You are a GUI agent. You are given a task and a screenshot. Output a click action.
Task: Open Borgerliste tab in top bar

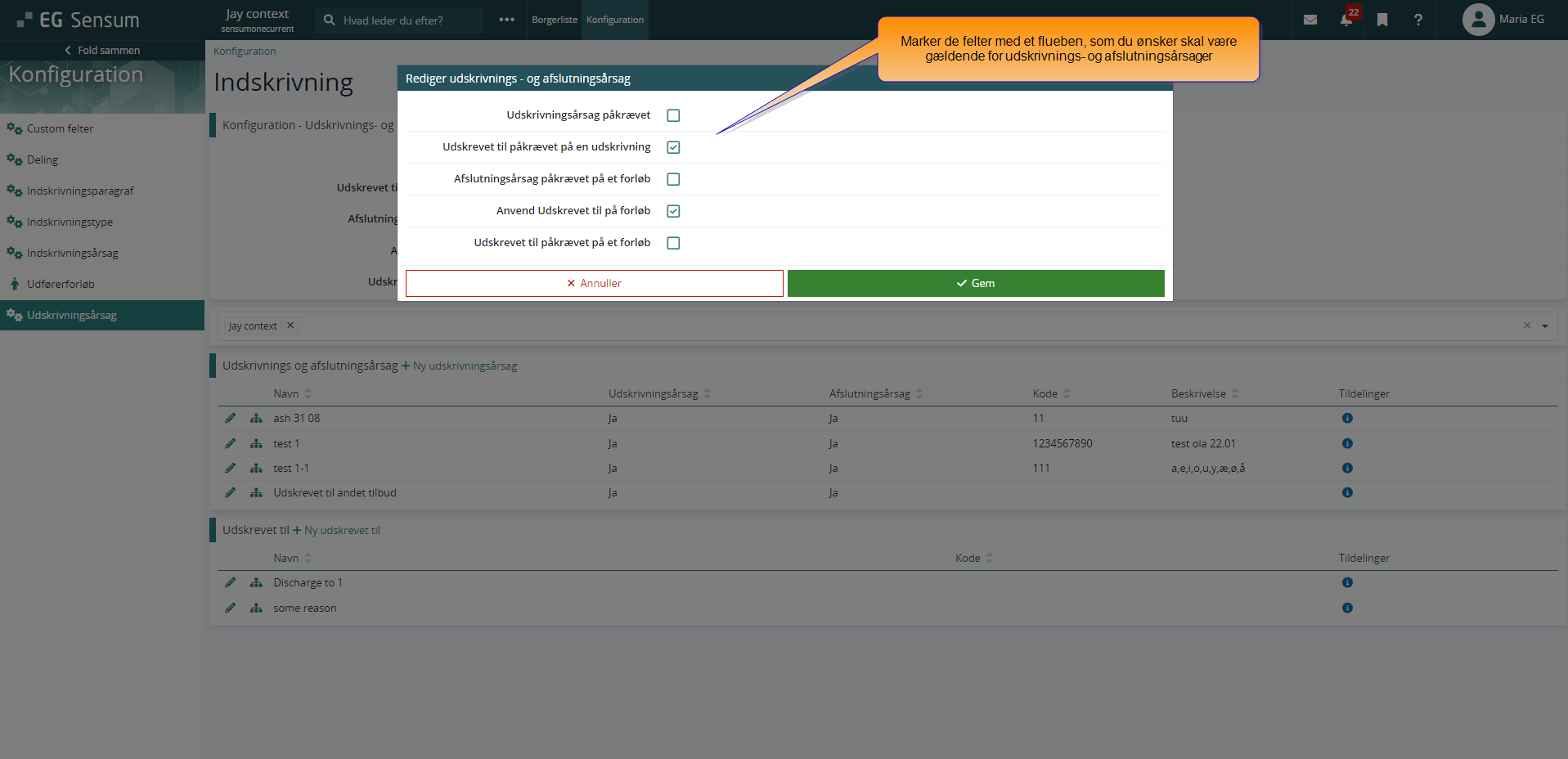(554, 20)
